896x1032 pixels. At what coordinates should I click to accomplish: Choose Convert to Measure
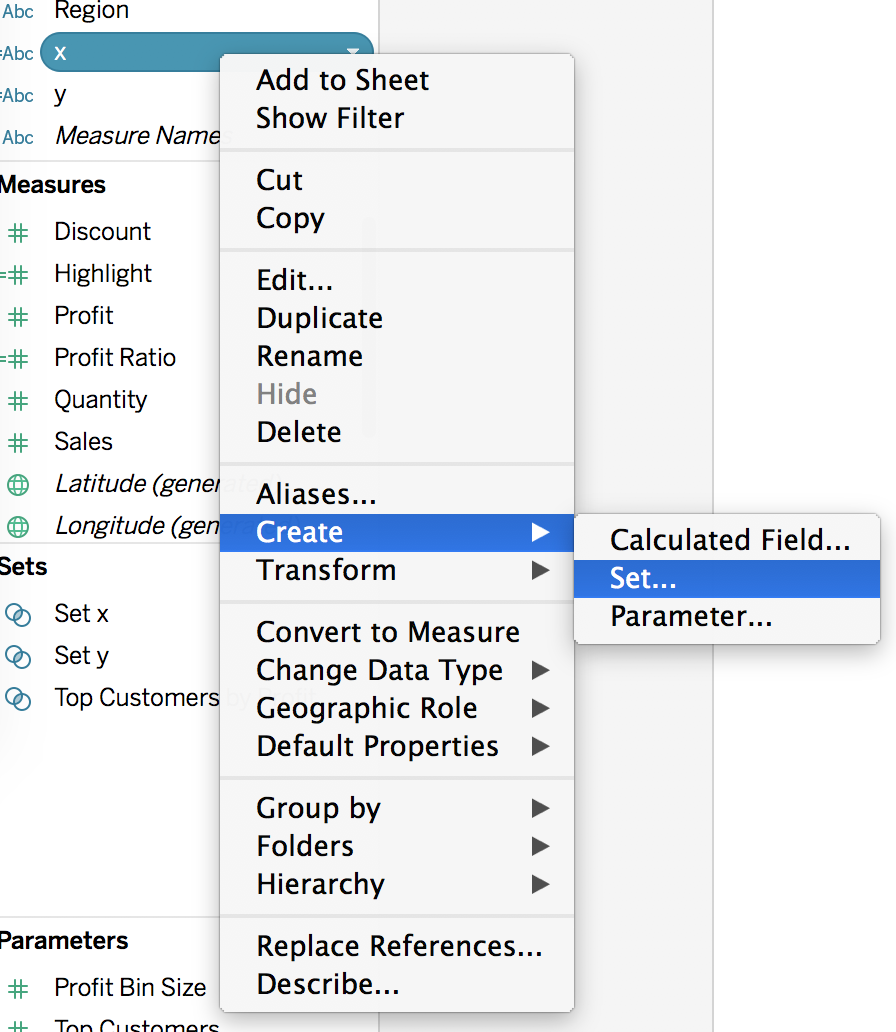point(388,632)
